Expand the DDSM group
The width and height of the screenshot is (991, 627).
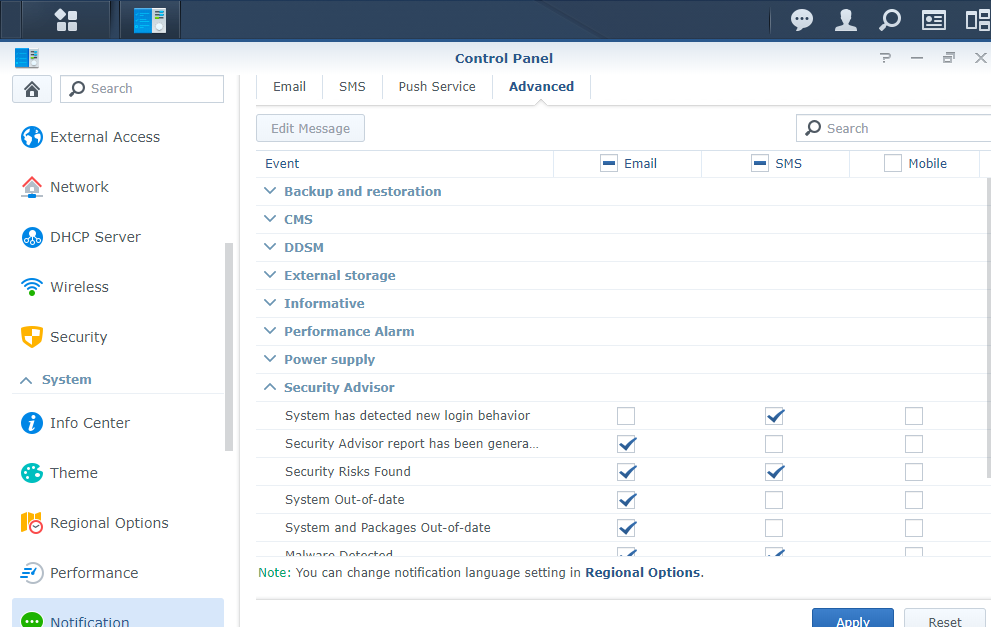pos(270,247)
